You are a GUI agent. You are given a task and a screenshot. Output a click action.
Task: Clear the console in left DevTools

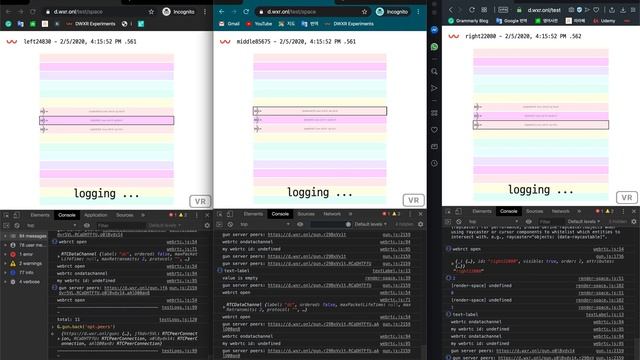(x=17, y=225)
